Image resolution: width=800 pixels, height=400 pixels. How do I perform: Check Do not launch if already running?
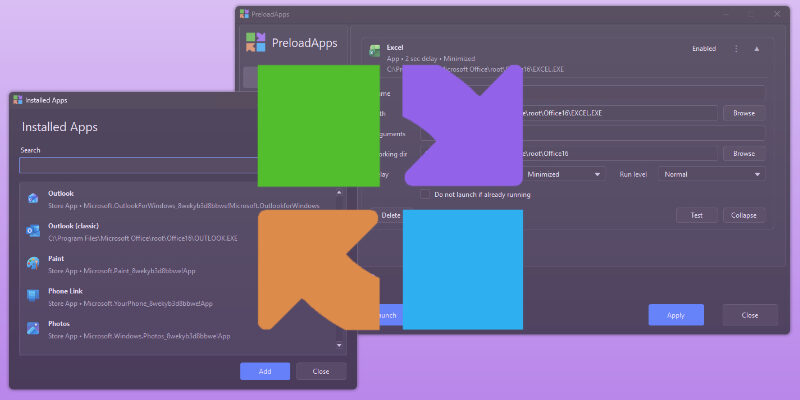[424, 194]
